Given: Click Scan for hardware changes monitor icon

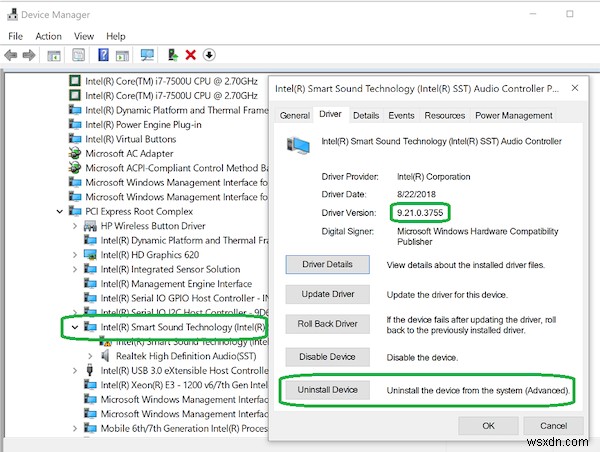Looking at the screenshot, I should point(147,55).
